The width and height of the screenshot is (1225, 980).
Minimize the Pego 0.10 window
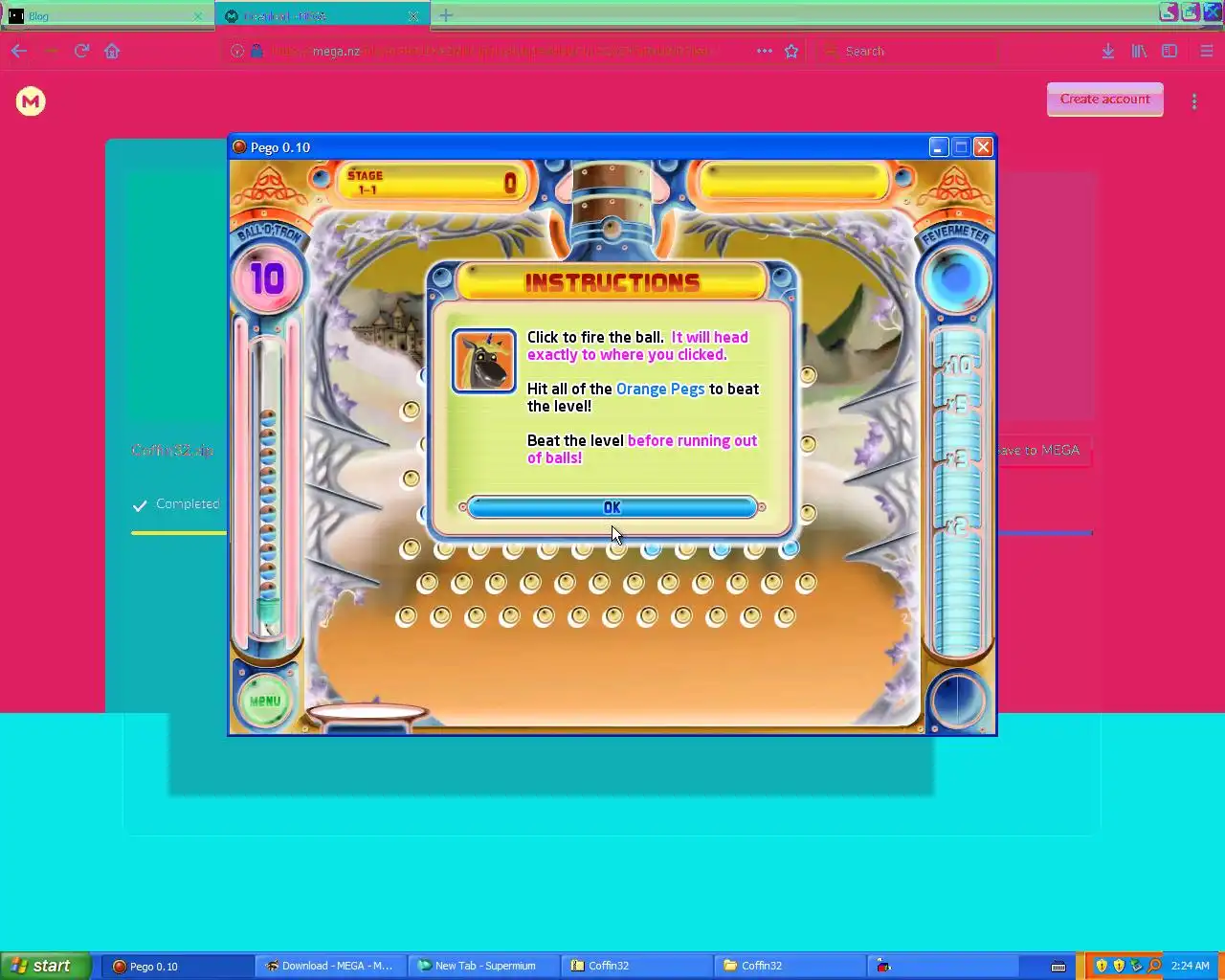coord(939,147)
